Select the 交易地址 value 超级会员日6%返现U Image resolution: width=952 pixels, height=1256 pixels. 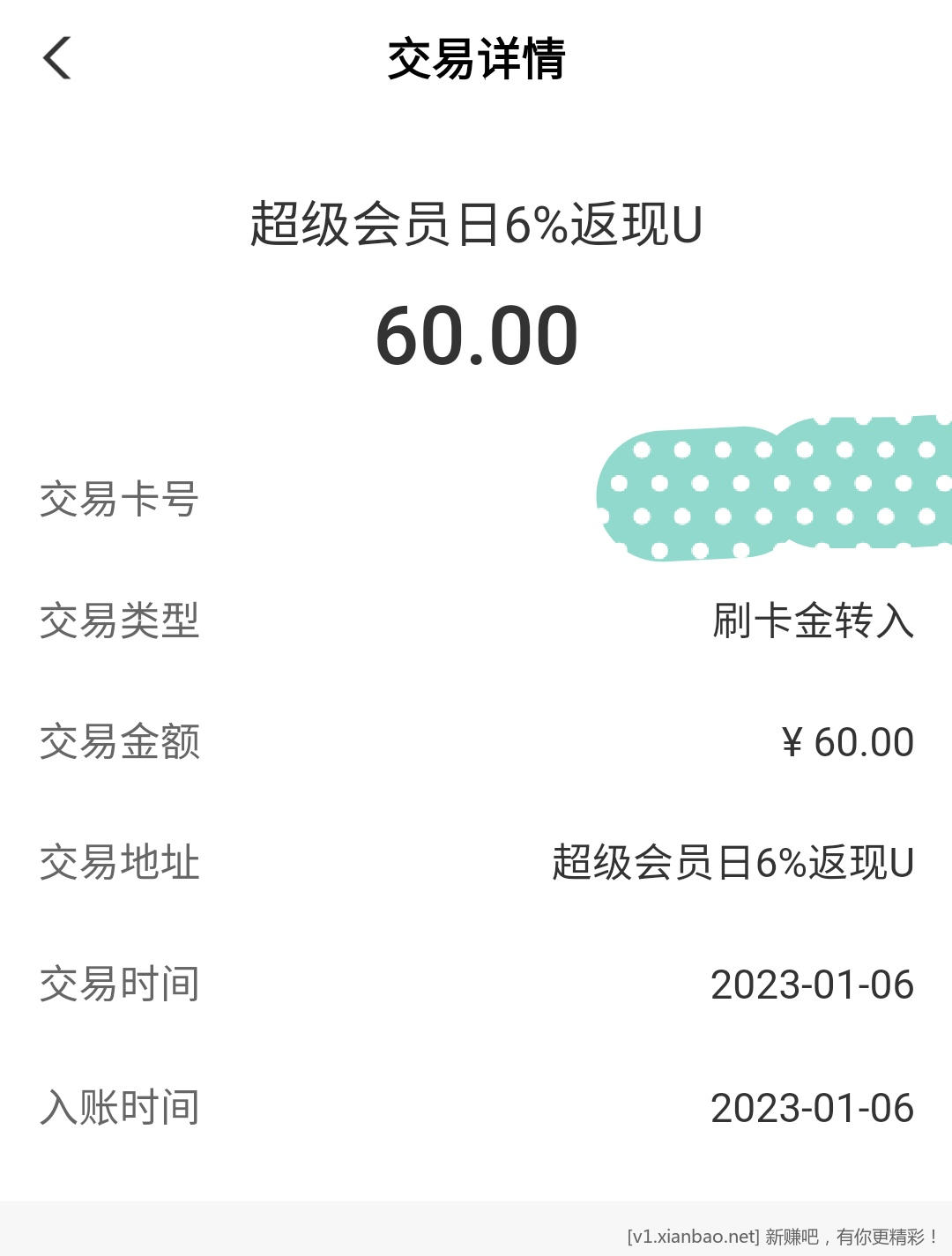tap(733, 862)
